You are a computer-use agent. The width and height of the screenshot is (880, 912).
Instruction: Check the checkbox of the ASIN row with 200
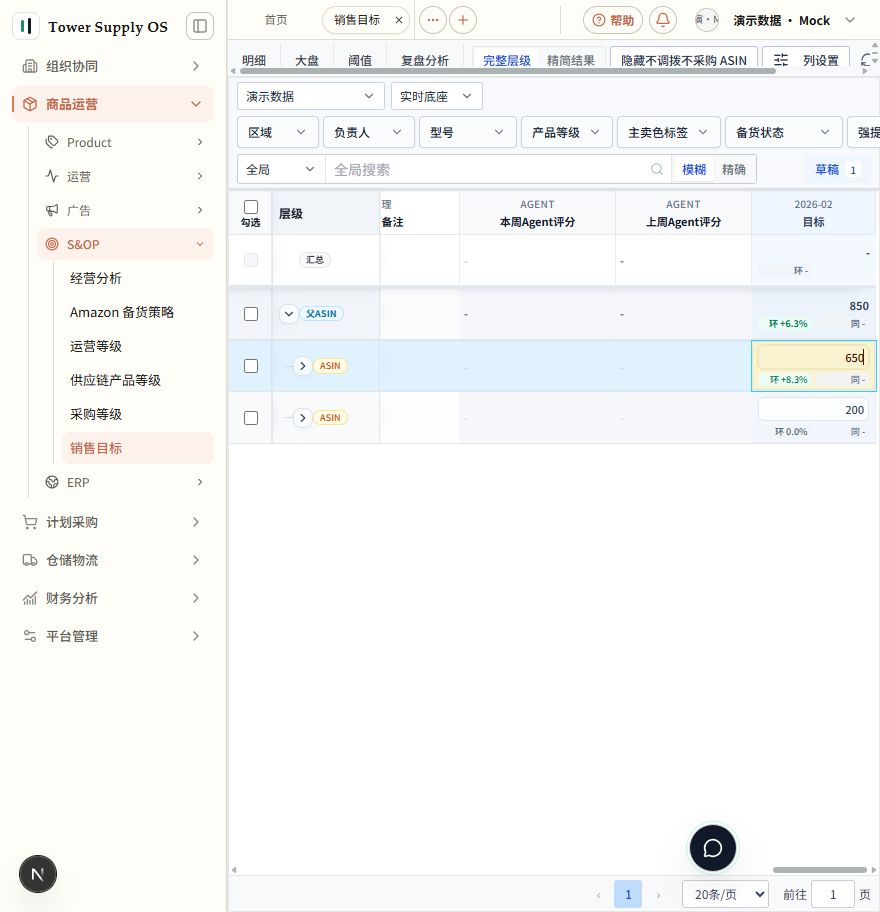[x=251, y=418]
